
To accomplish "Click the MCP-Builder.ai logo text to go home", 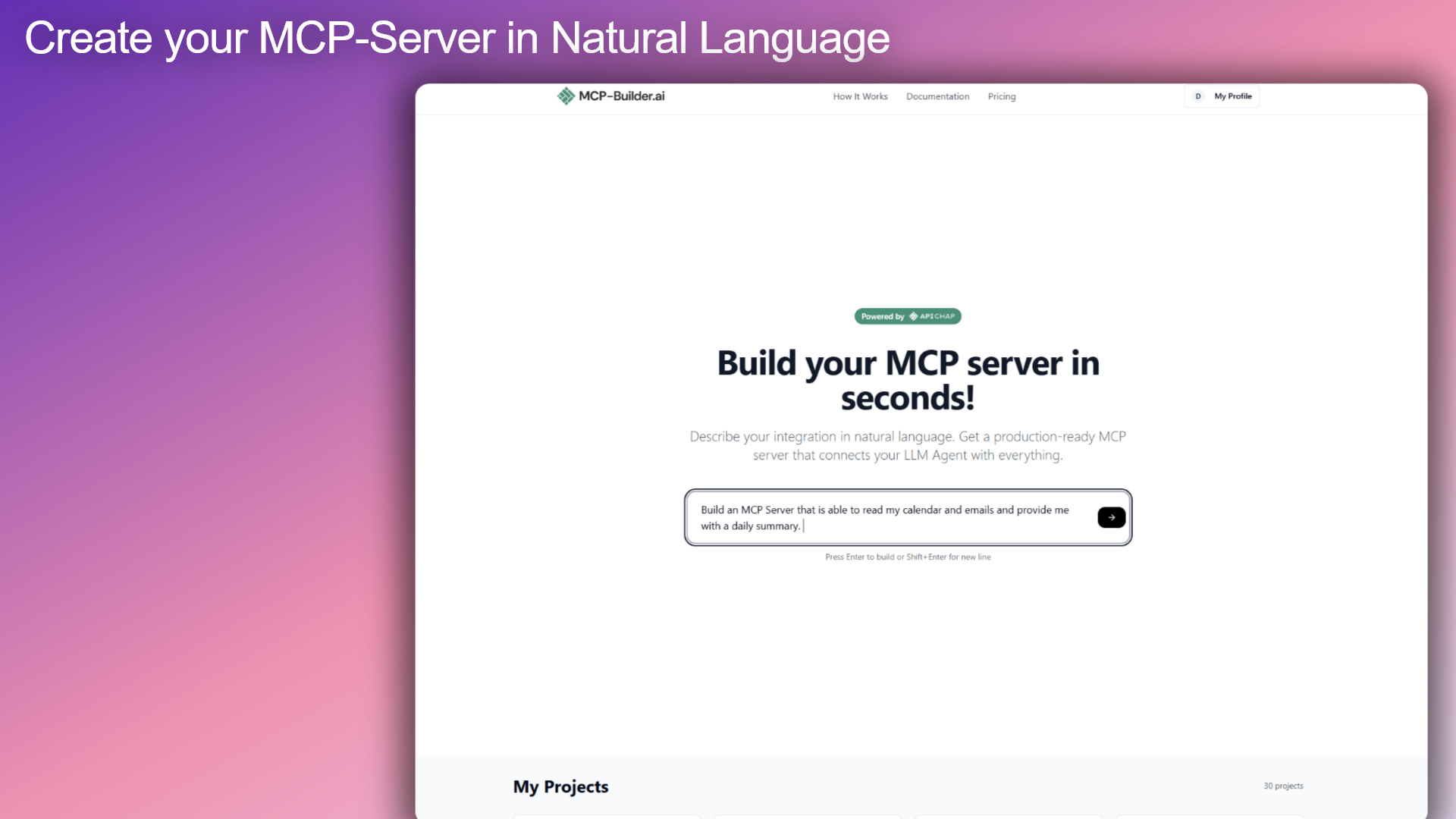I will click(x=622, y=96).
